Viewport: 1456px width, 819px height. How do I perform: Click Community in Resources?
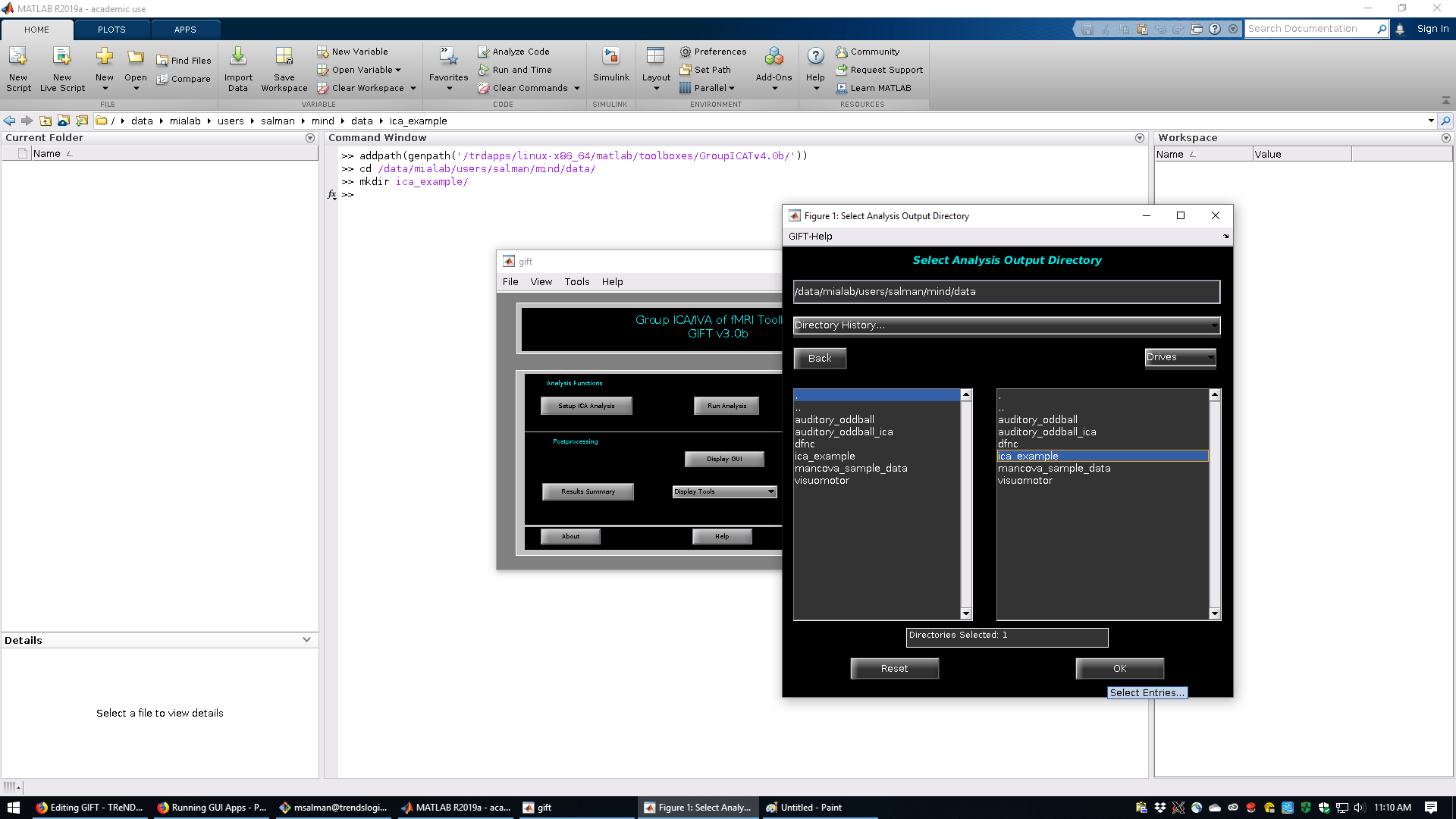pyautogui.click(x=868, y=52)
